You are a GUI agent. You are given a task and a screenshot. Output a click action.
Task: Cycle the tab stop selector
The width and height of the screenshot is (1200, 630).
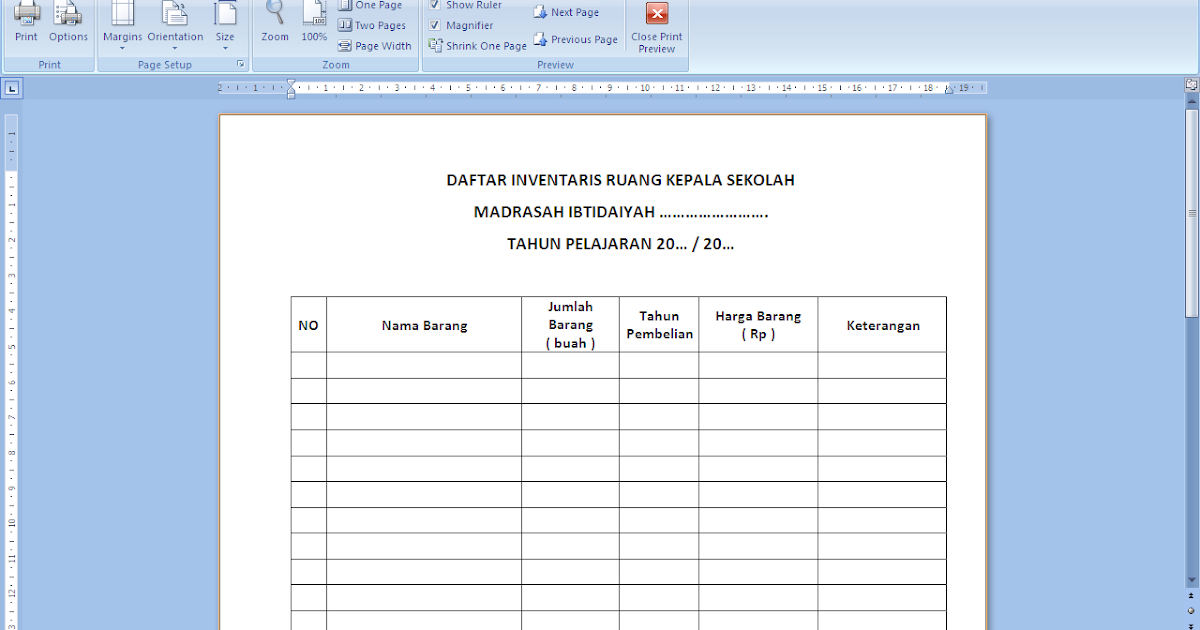[x=11, y=88]
